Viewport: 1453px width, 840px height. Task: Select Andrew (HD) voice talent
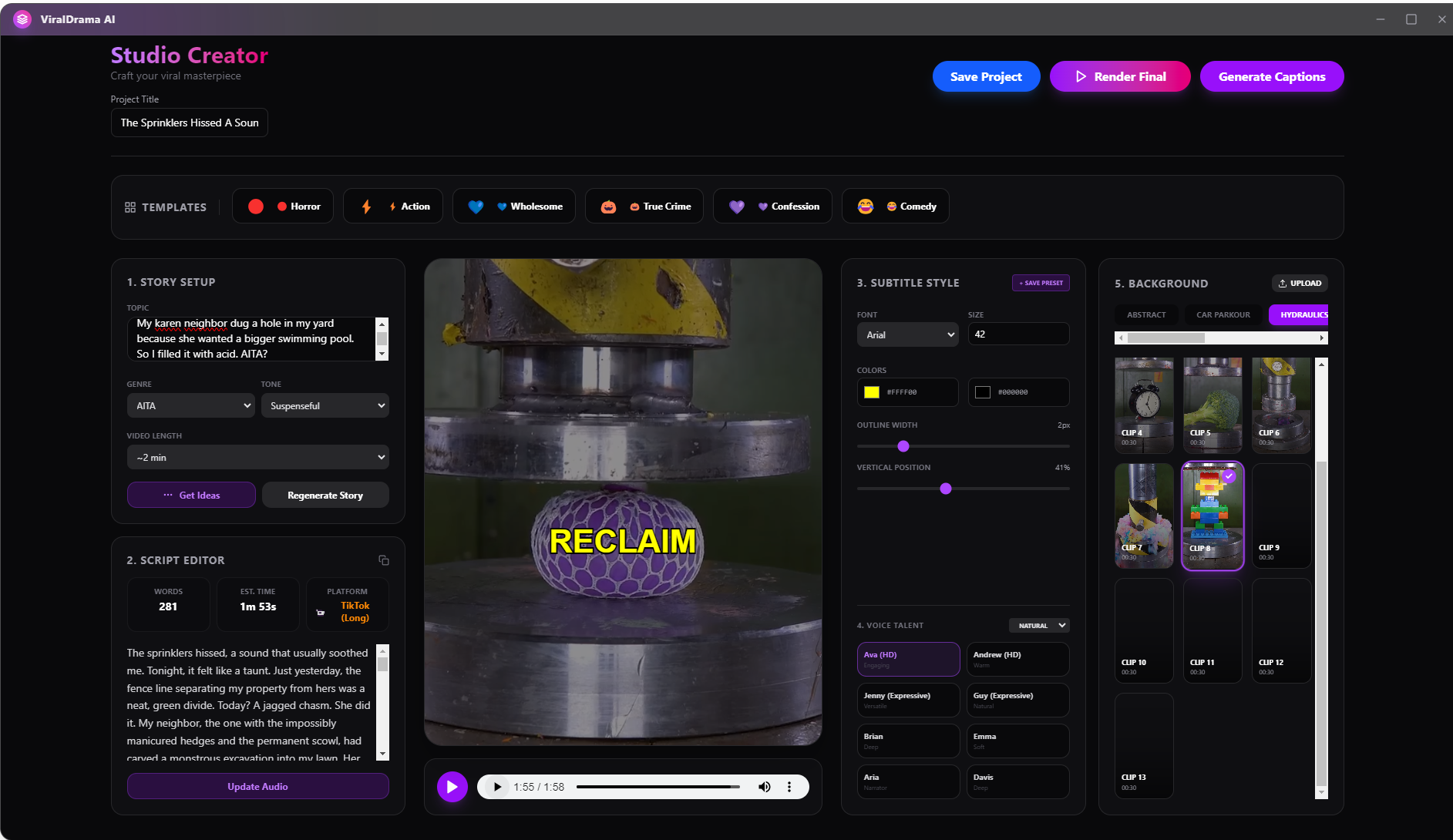pyautogui.click(x=1017, y=659)
